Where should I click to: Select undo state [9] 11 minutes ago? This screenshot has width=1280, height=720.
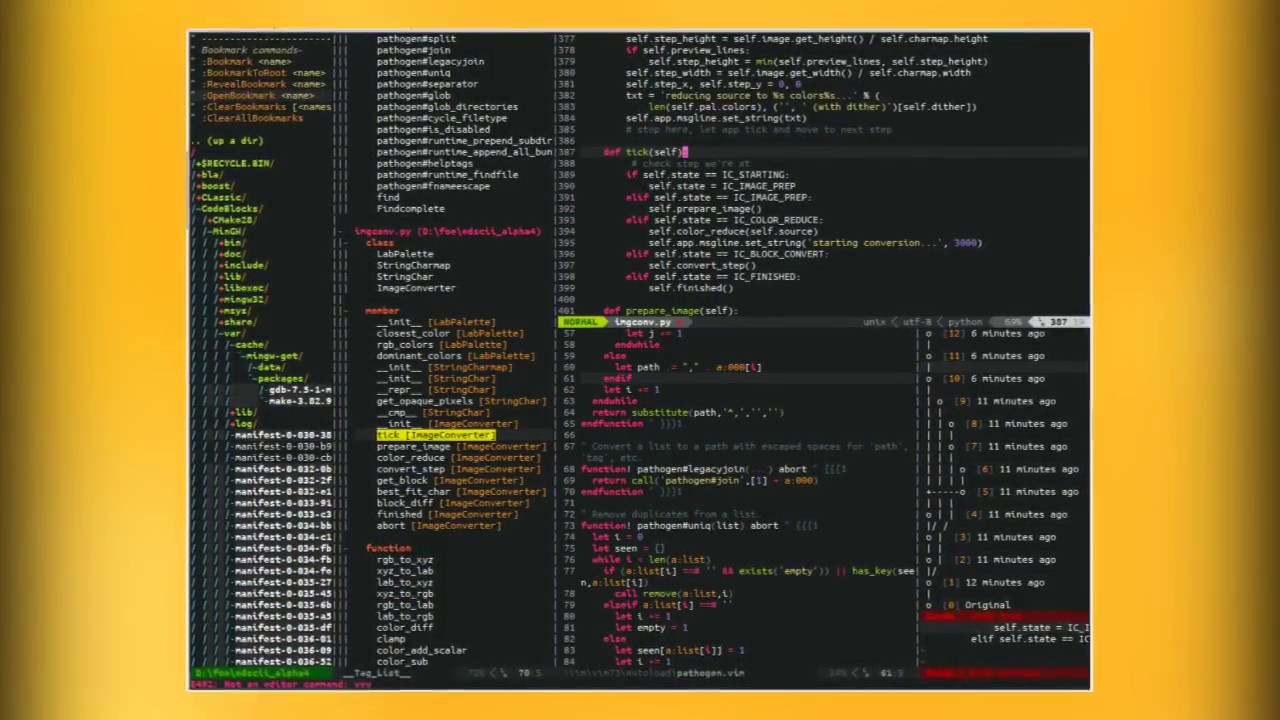(x=1006, y=401)
